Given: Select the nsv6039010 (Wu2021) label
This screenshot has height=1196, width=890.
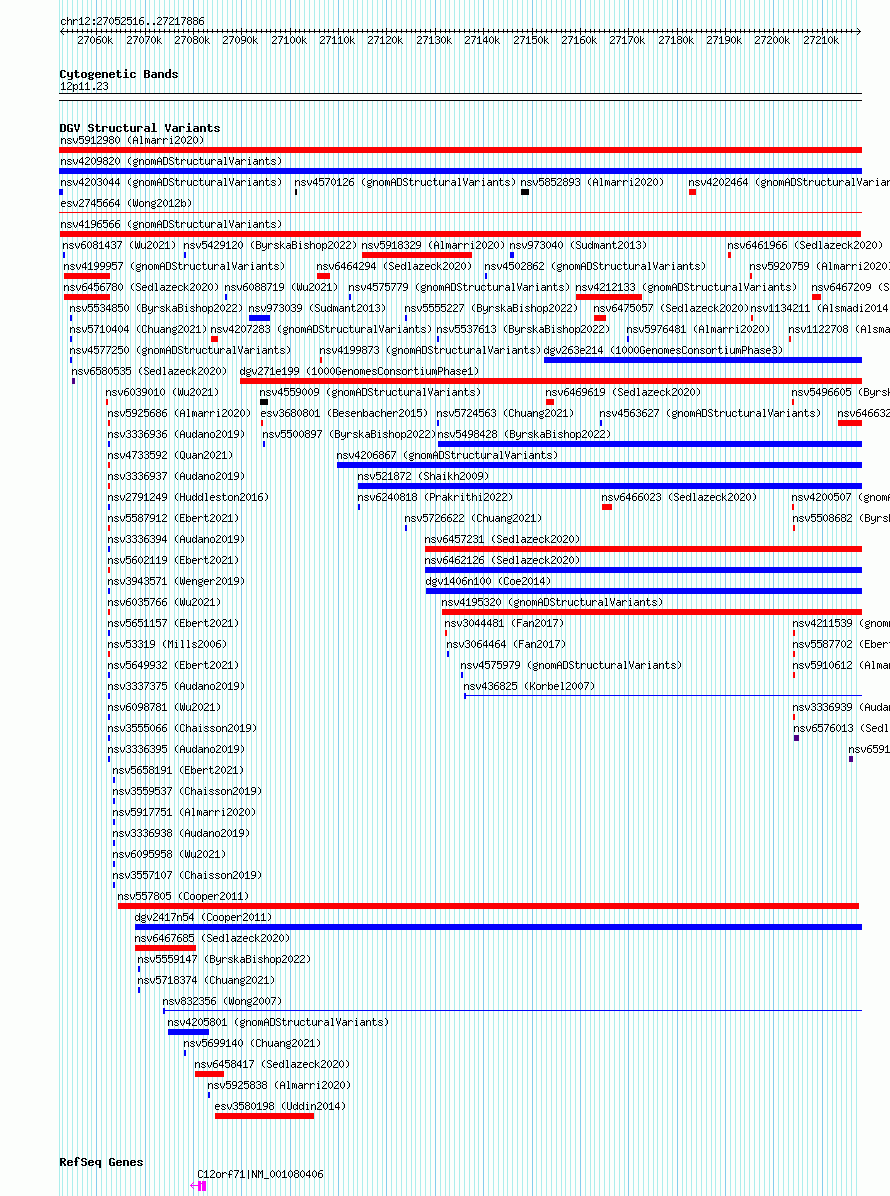Looking at the screenshot, I should click(x=162, y=392).
